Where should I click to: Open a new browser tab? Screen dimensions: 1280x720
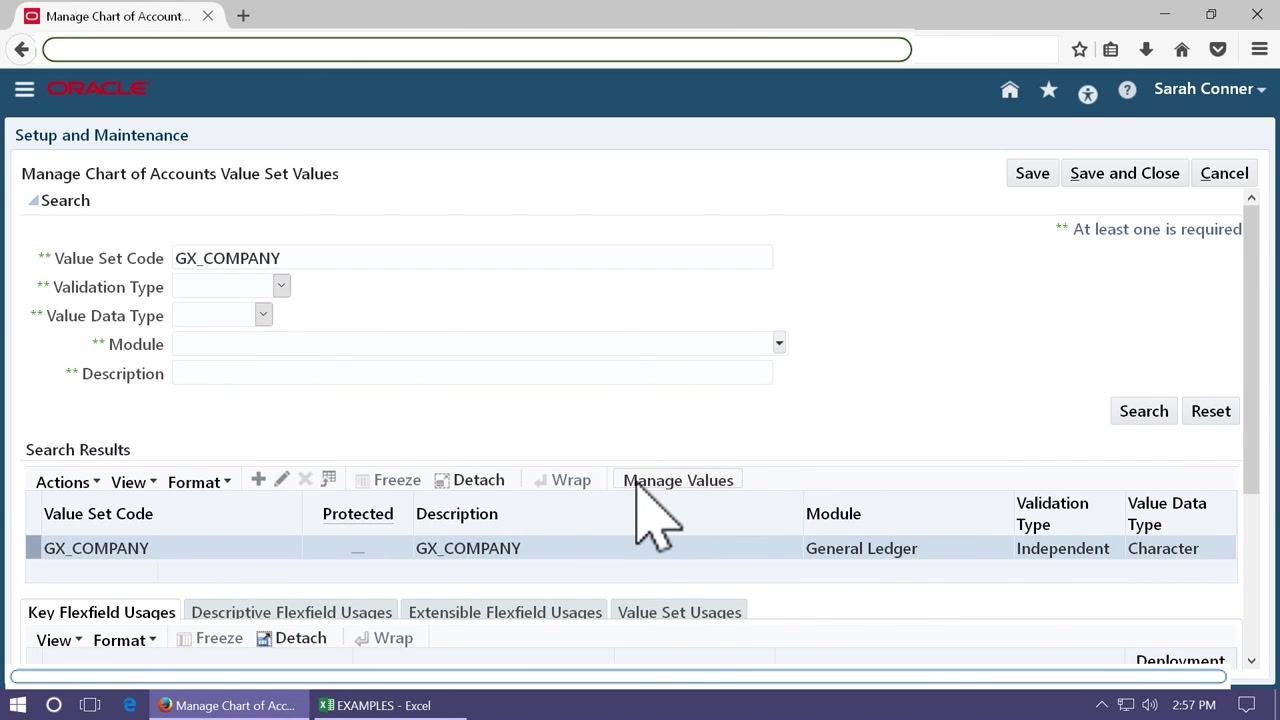[243, 15]
